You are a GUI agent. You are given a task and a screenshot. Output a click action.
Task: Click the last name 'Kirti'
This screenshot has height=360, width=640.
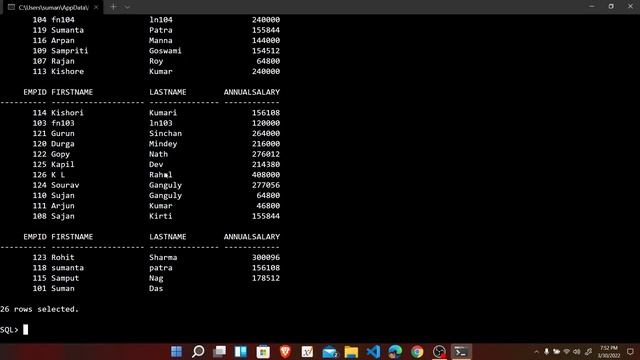coord(161,216)
